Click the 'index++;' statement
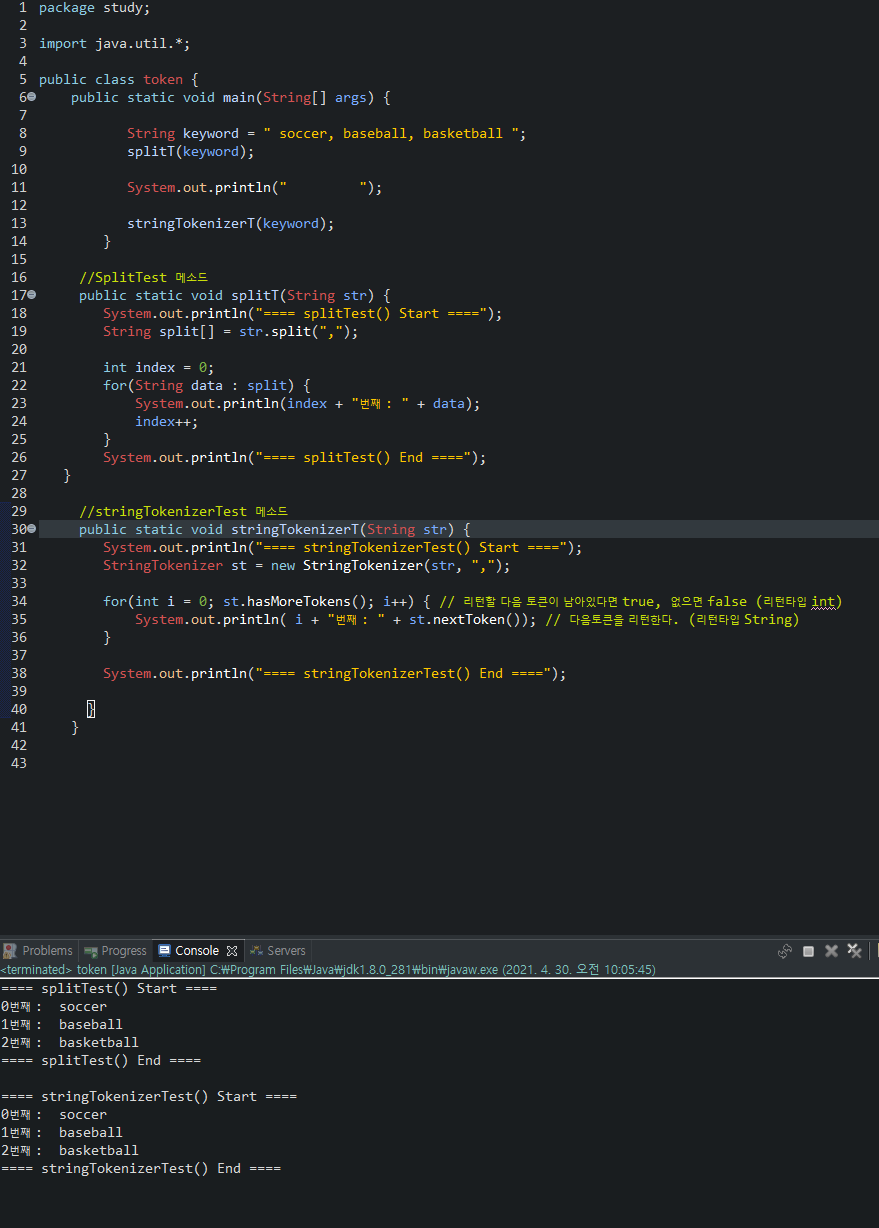The image size is (879, 1228). tap(167, 422)
